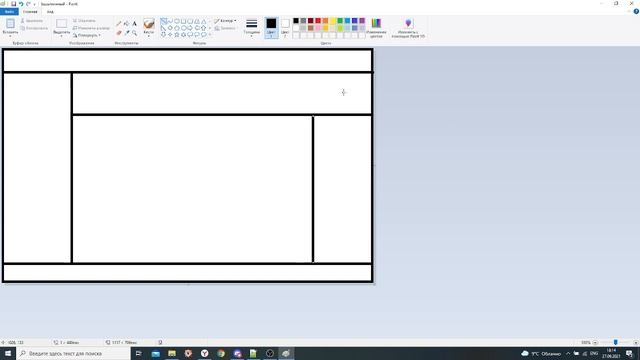This screenshot has width=640, height=360.
Task: Click the zoom out minus button
Action: coord(596,342)
